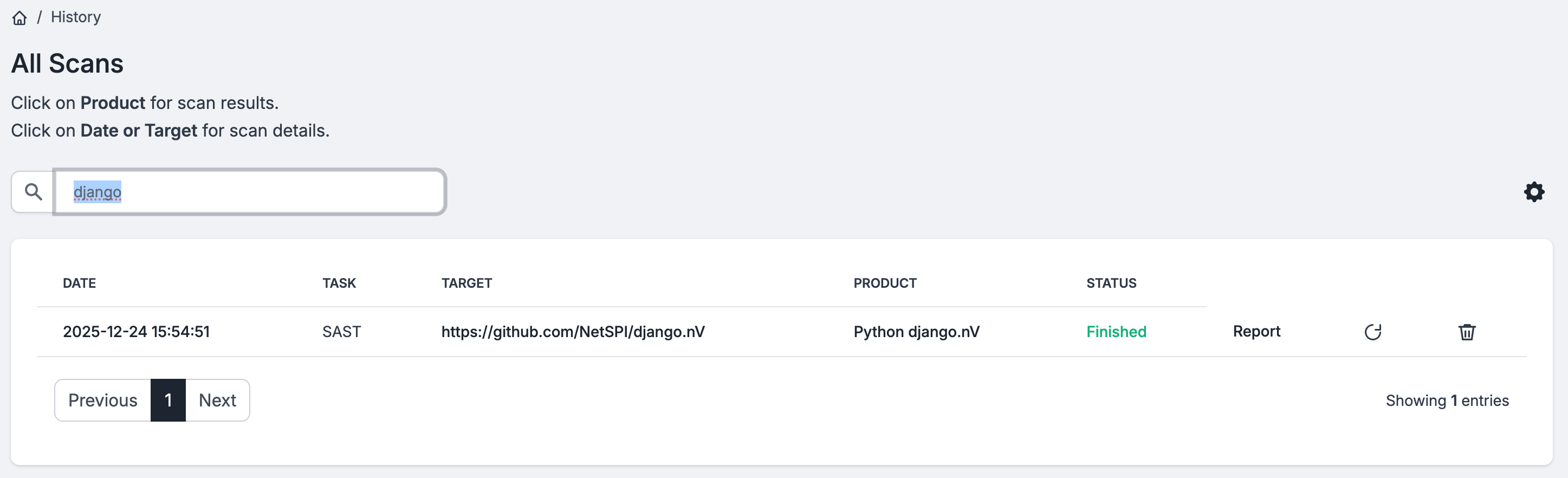The image size is (1568, 478).
Task: Delete the django.nV scan with trash icon
Action: tap(1467, 332)
